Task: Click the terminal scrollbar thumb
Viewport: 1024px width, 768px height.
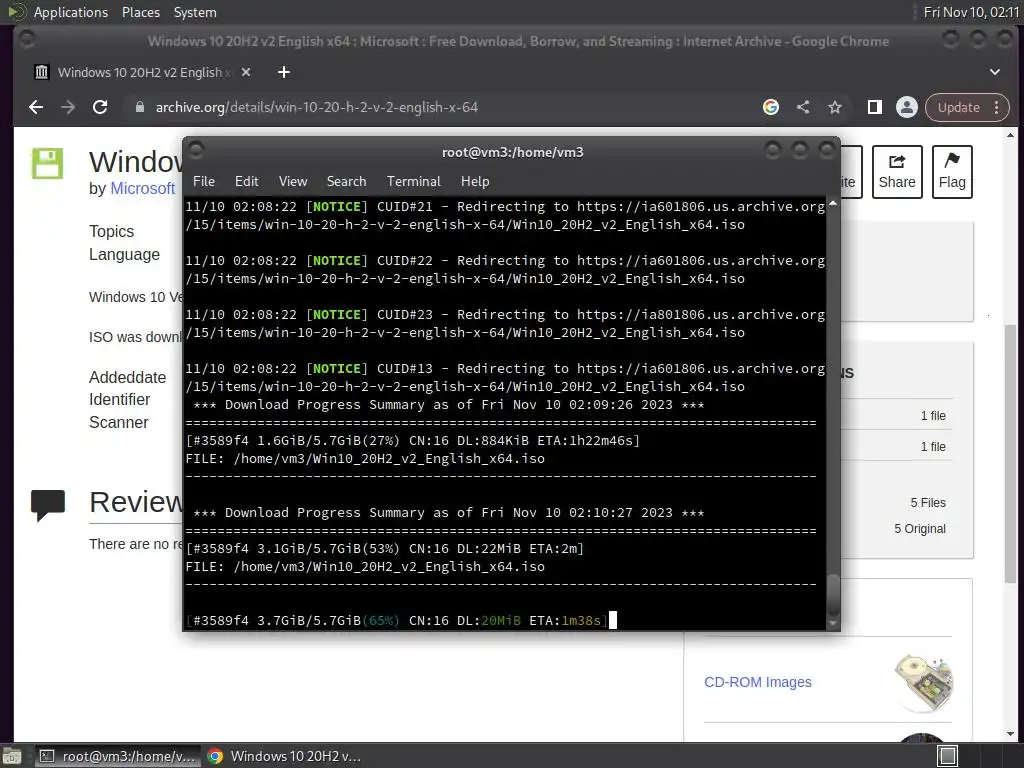Action: (833, 594)
